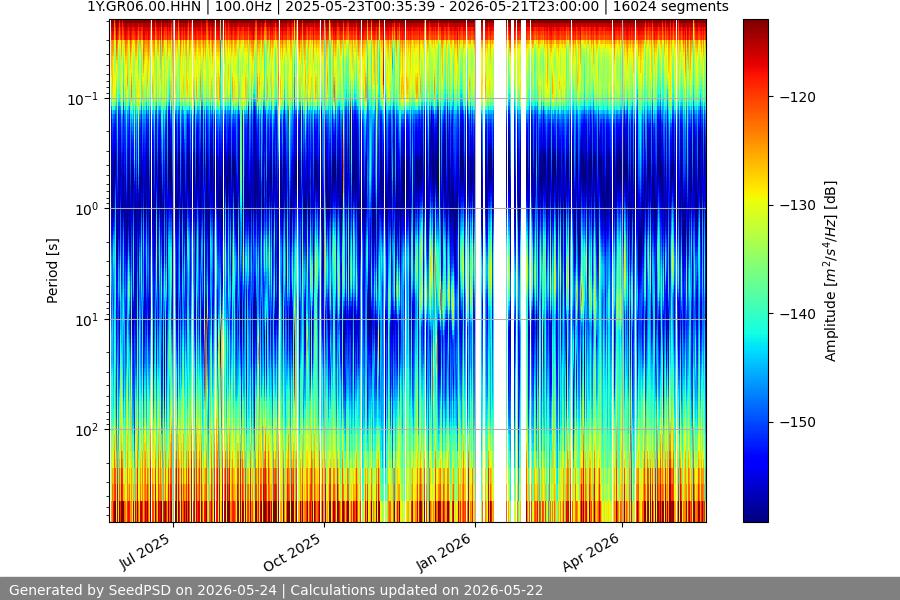Click the 10⁰ period tick label
Image resolution: width=900 pixels, height=600 pixels.
(86, 210)
